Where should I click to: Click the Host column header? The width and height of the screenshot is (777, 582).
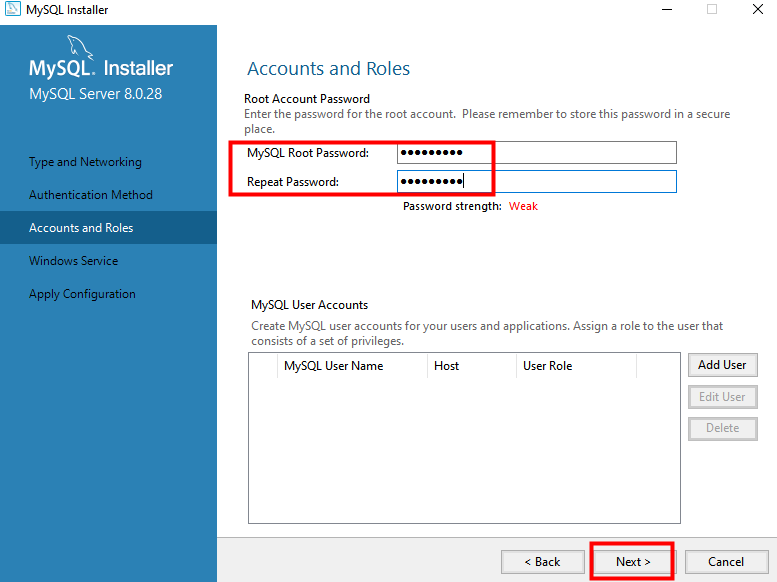click(472, 366)
